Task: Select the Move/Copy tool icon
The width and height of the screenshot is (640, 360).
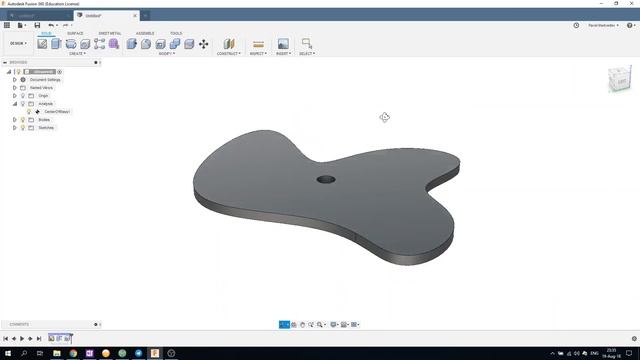Action: coord(204,44)
